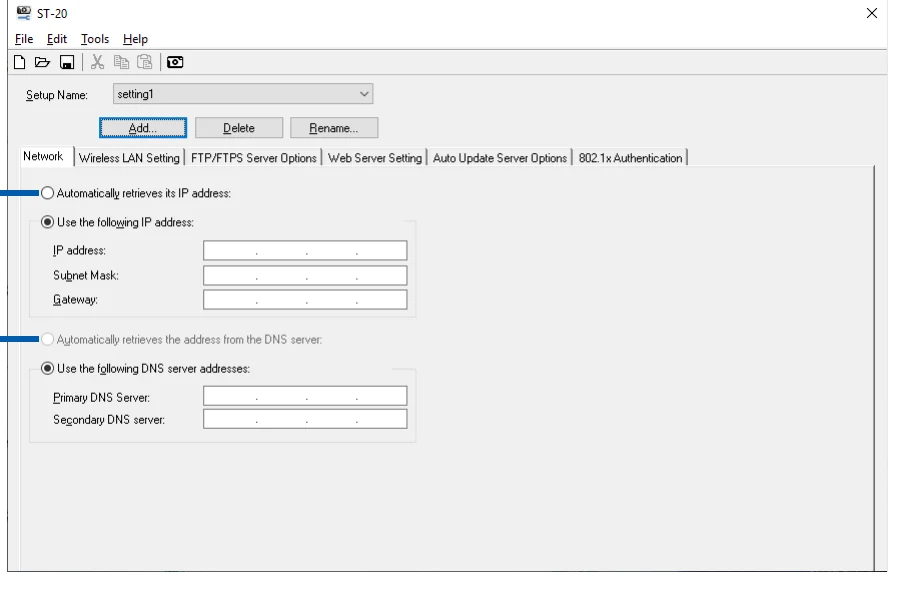Click the New file toolbar icon

click(x=20, y=62)
